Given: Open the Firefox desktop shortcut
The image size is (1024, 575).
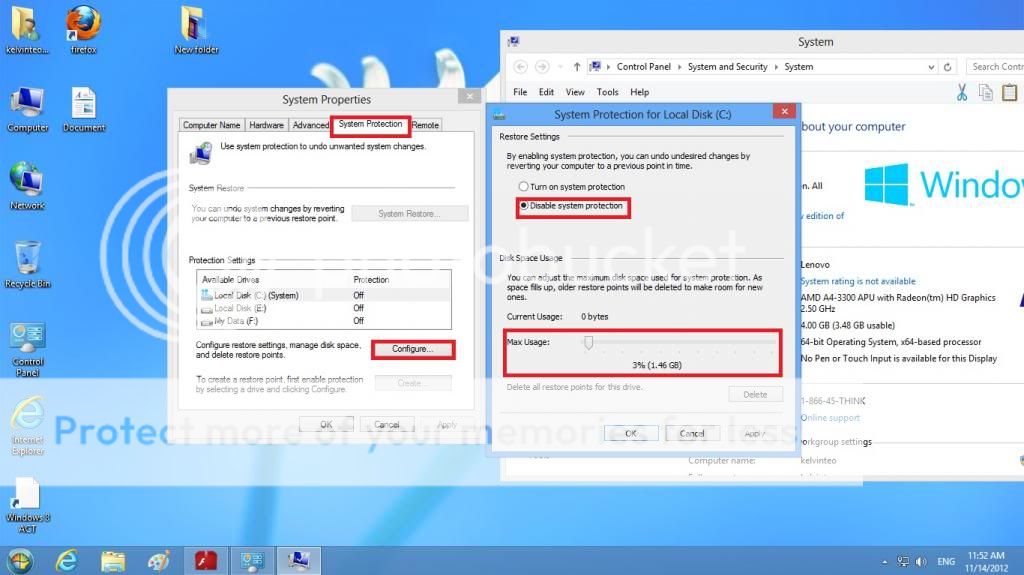Looking at the screenshot, I should [x=84, y=24].
